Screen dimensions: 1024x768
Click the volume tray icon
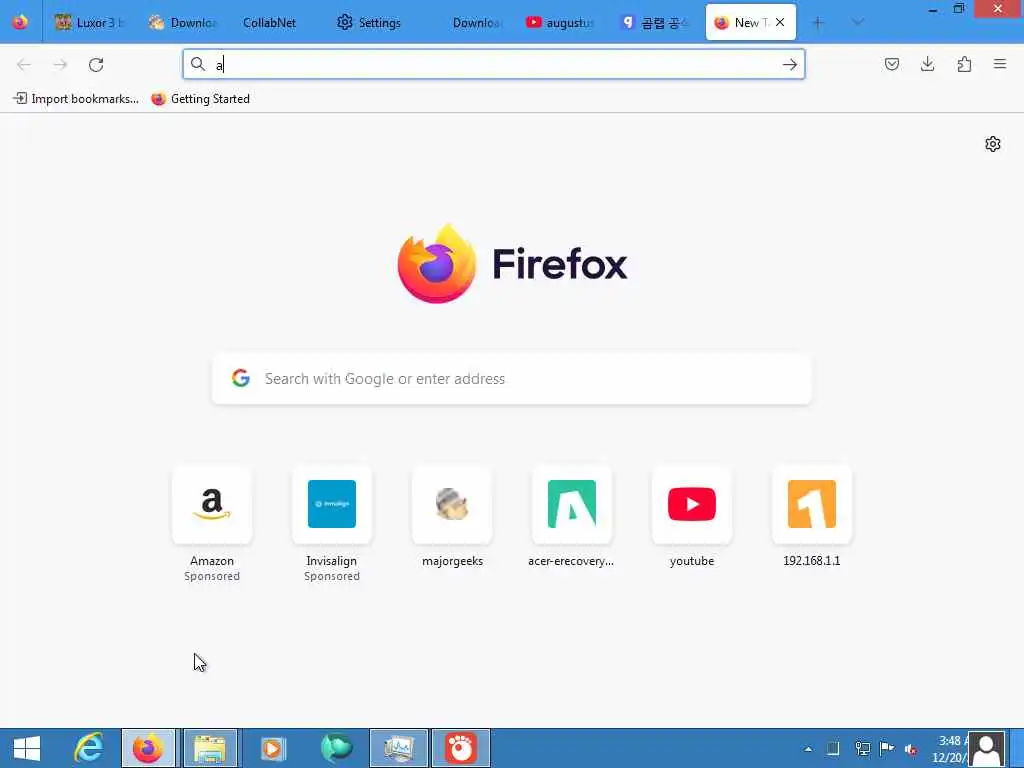911,749
